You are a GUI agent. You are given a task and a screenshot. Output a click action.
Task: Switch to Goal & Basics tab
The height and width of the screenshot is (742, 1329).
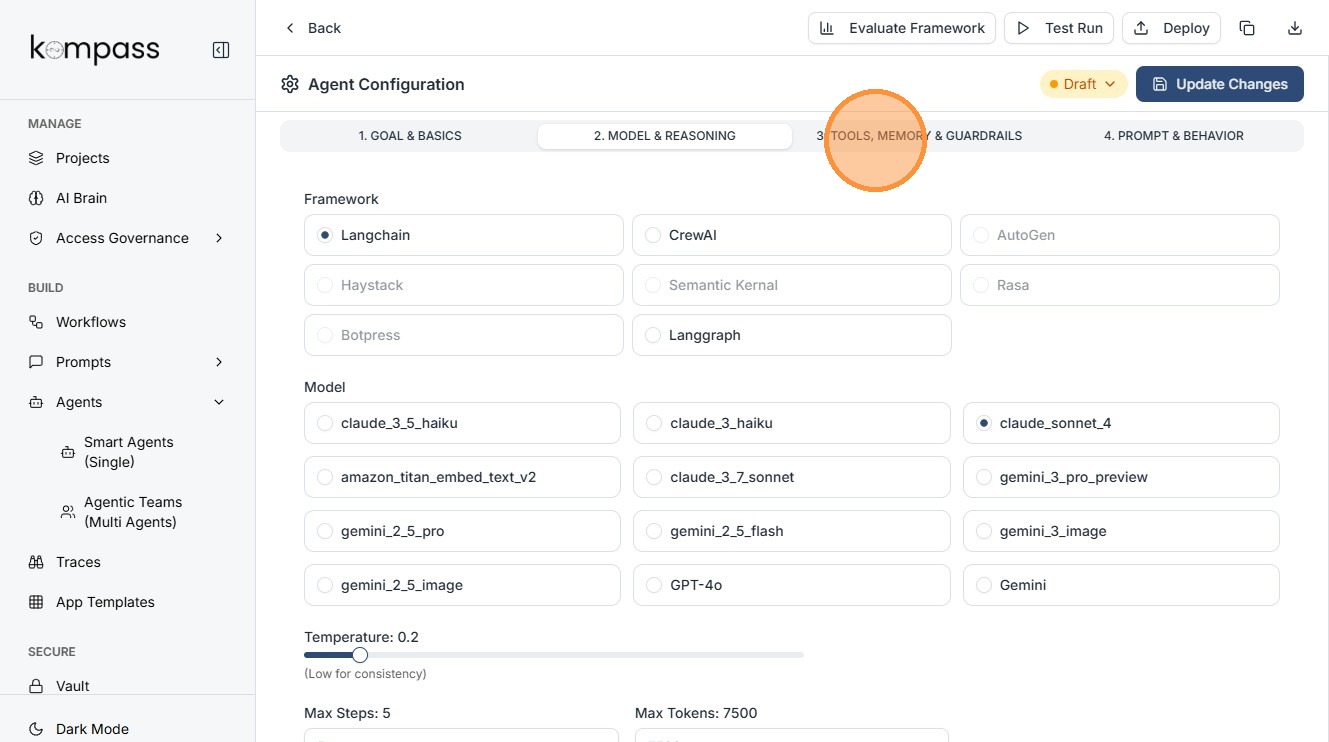(410, 136)
